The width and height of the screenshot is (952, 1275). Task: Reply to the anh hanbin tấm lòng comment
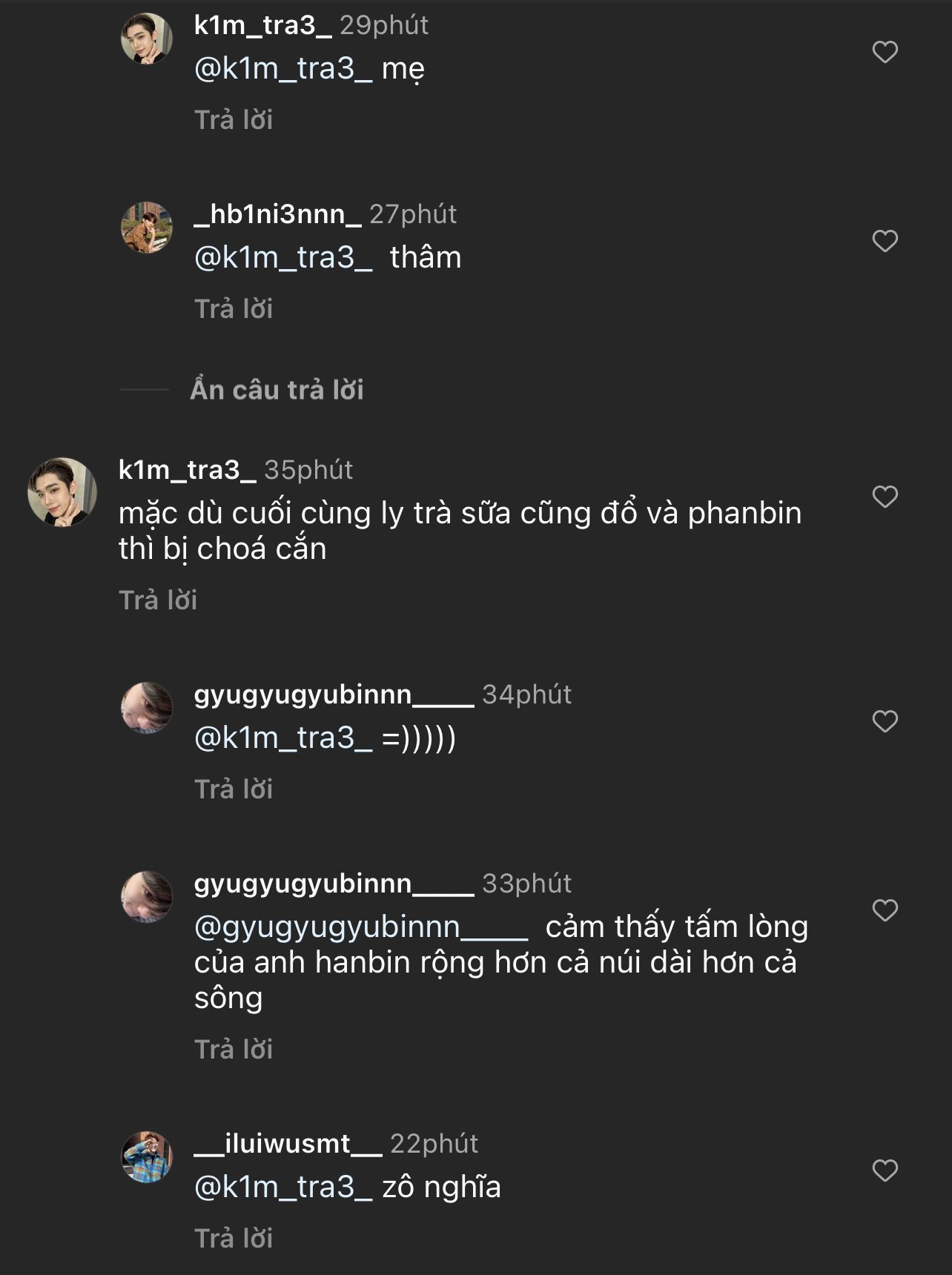click(x=234, y=1050)
